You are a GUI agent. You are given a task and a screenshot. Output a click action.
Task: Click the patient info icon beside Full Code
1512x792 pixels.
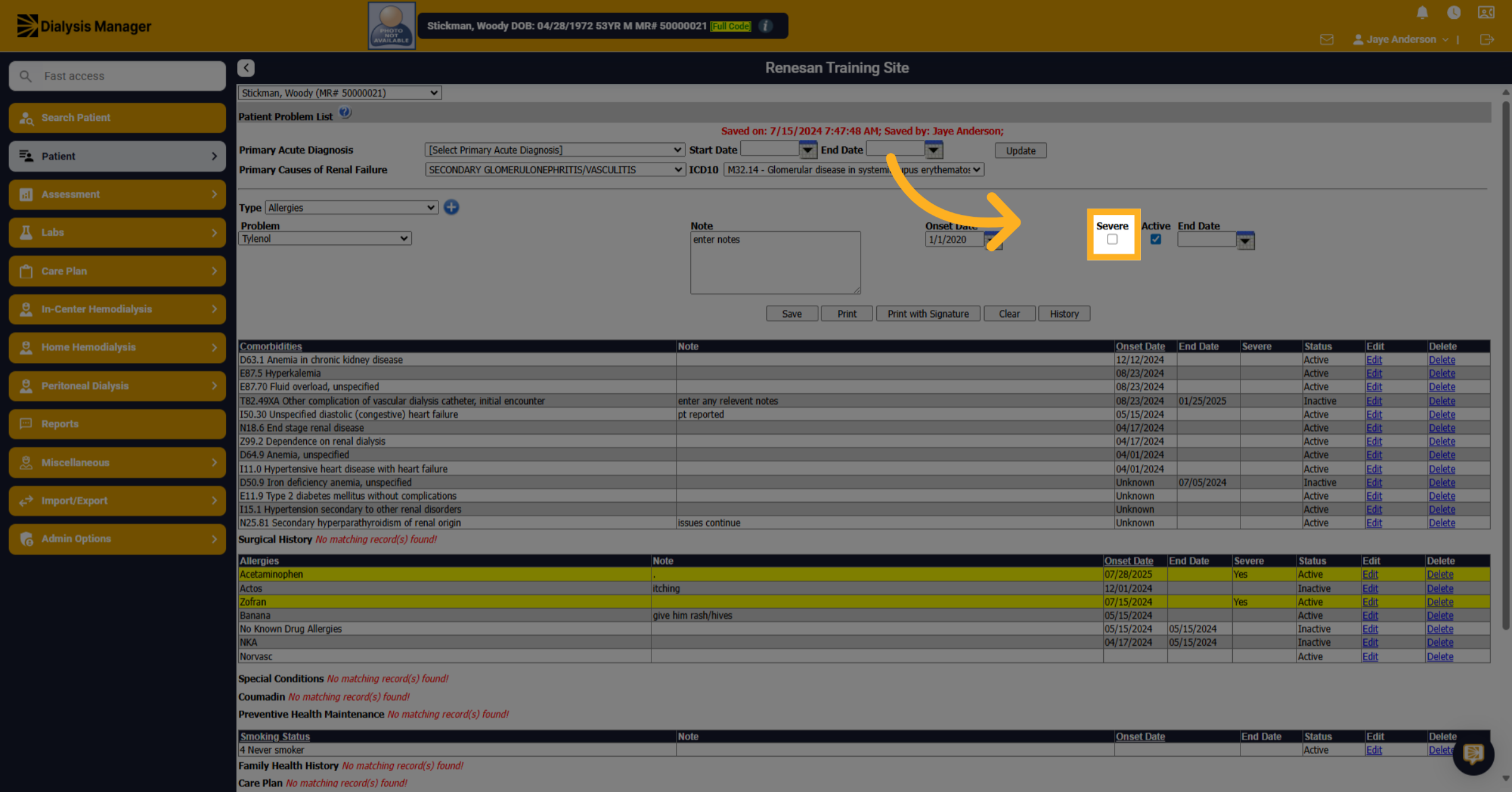(765, 26)
